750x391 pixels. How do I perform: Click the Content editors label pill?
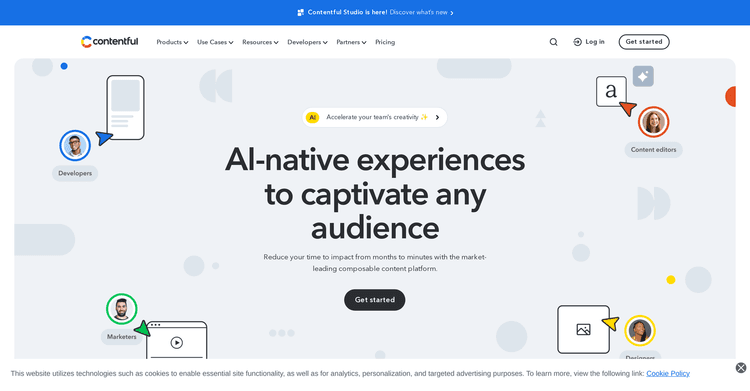point(653,150)
